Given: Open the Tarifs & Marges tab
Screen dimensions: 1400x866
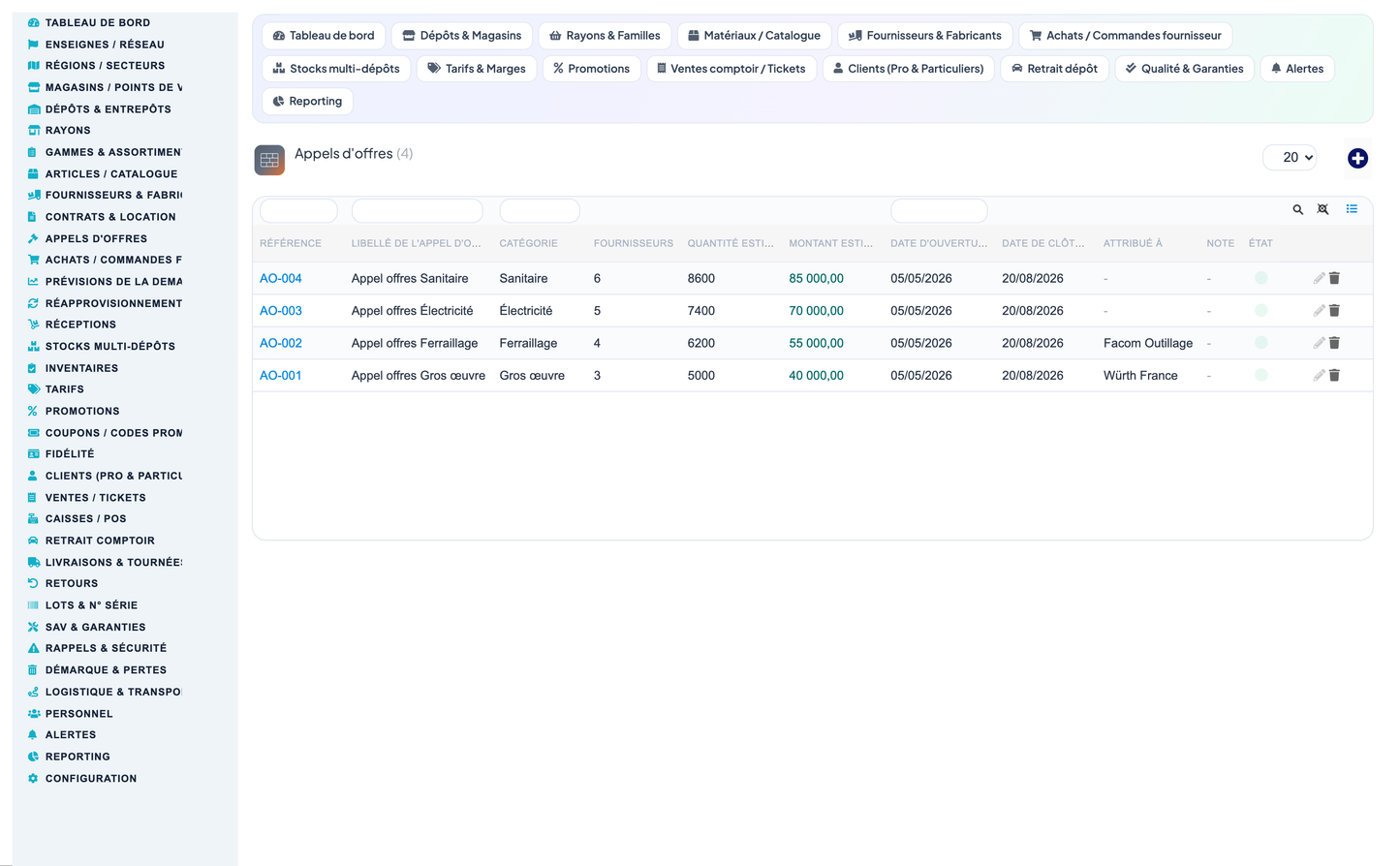Looking at the screenshot, I should [x=477, y=69].
